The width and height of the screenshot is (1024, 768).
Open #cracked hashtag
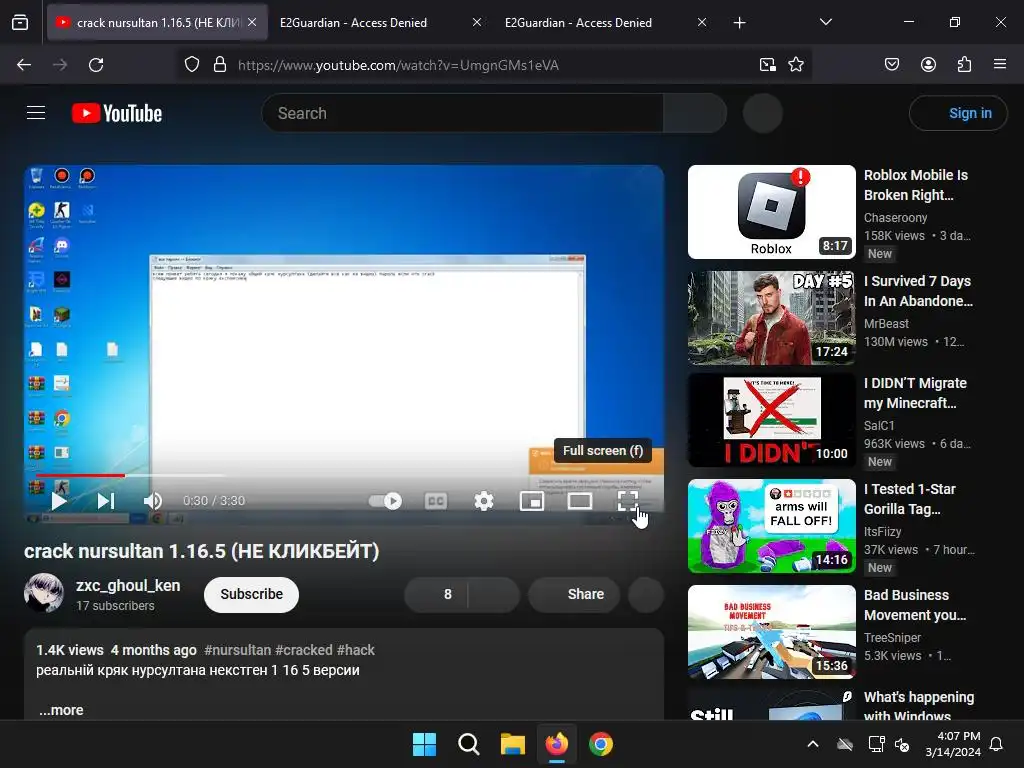[x=304, y=650]
